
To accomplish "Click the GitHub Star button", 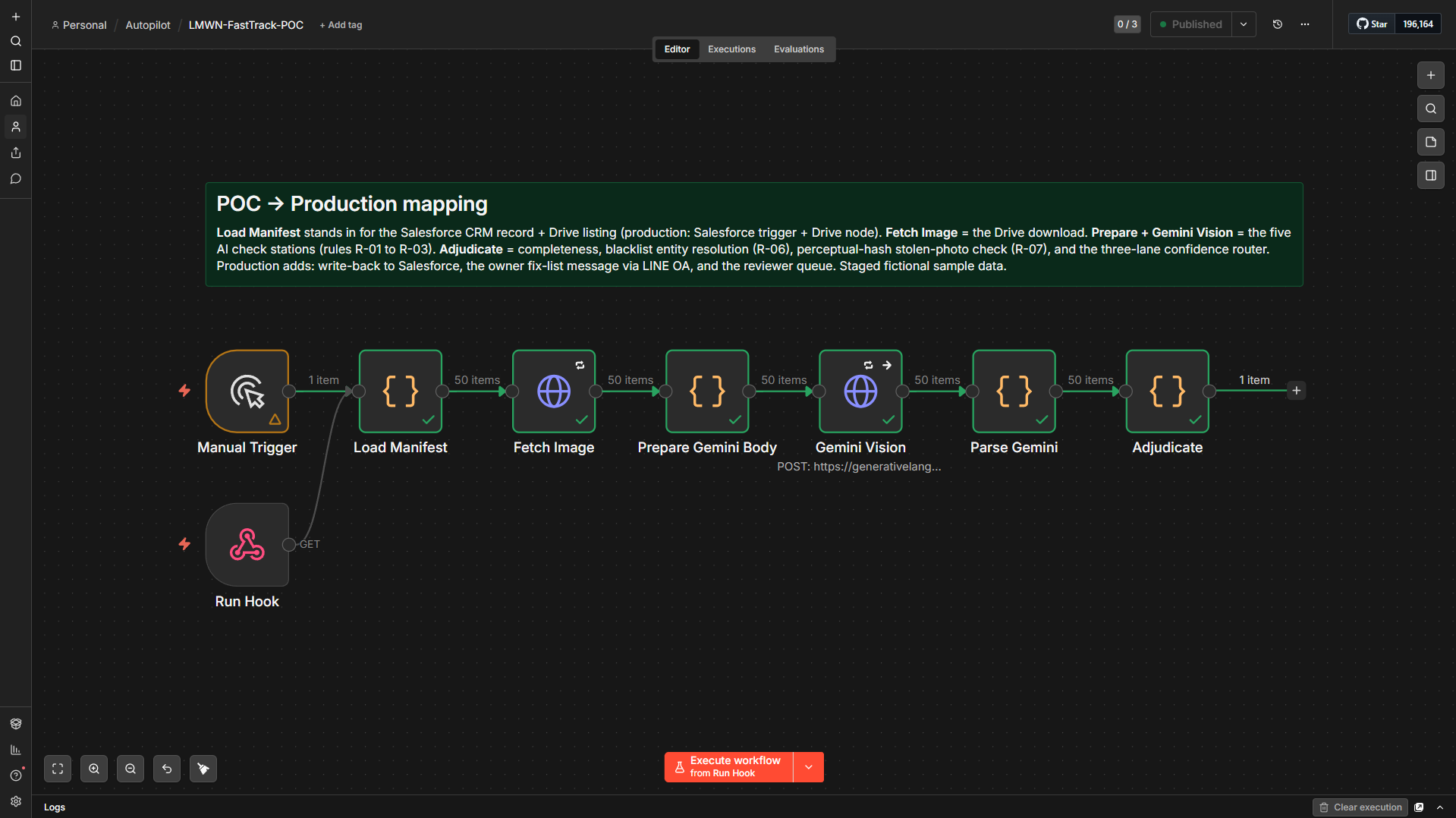I will [x=1372, y=24].
